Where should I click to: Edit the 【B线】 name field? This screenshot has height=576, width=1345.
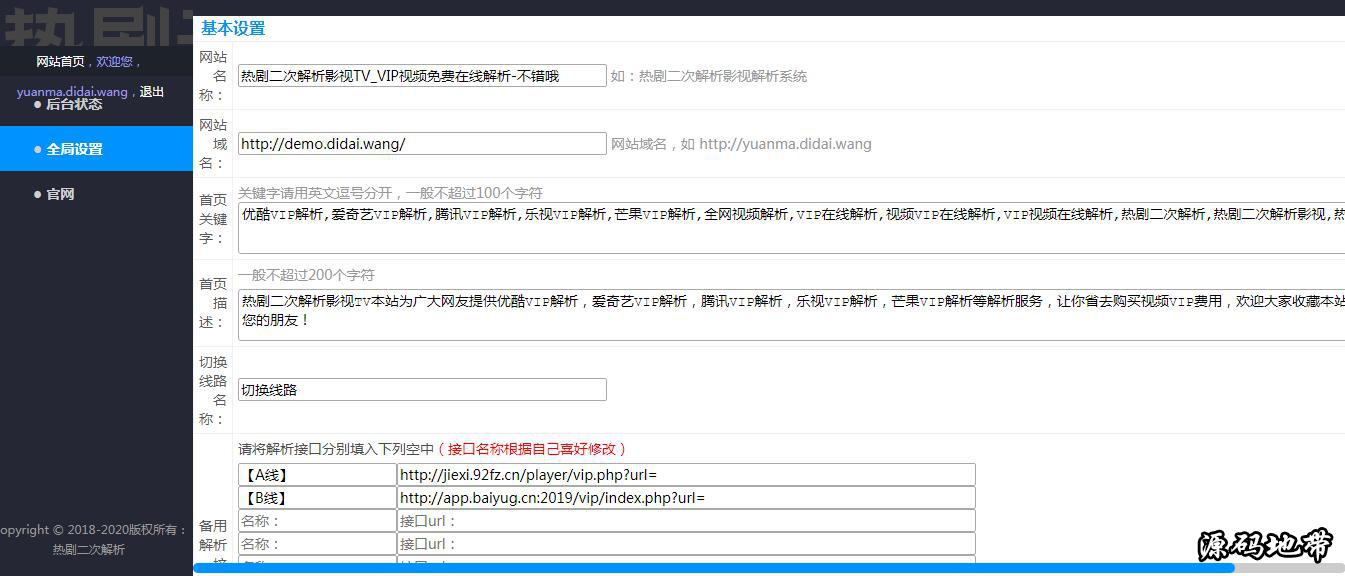coord(317,498)
